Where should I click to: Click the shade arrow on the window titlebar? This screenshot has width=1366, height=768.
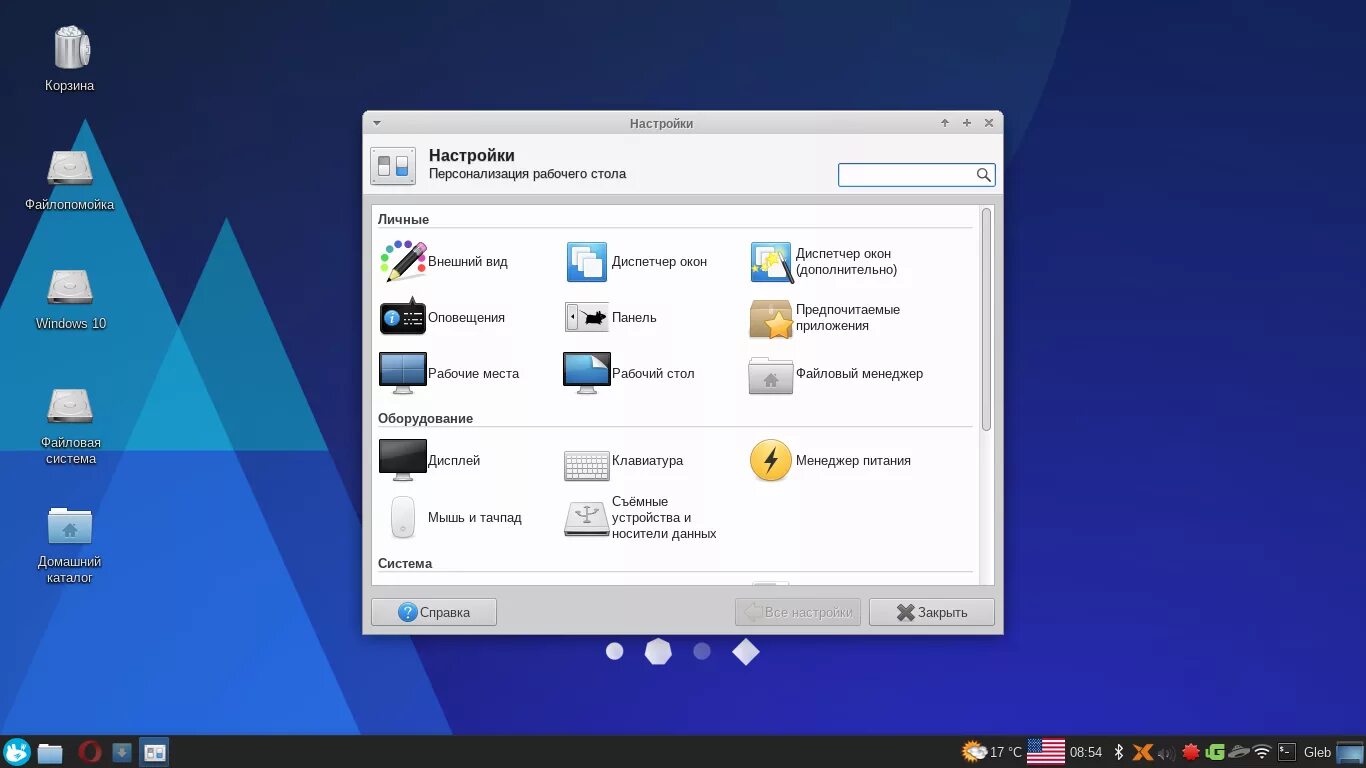coord(376,122)
